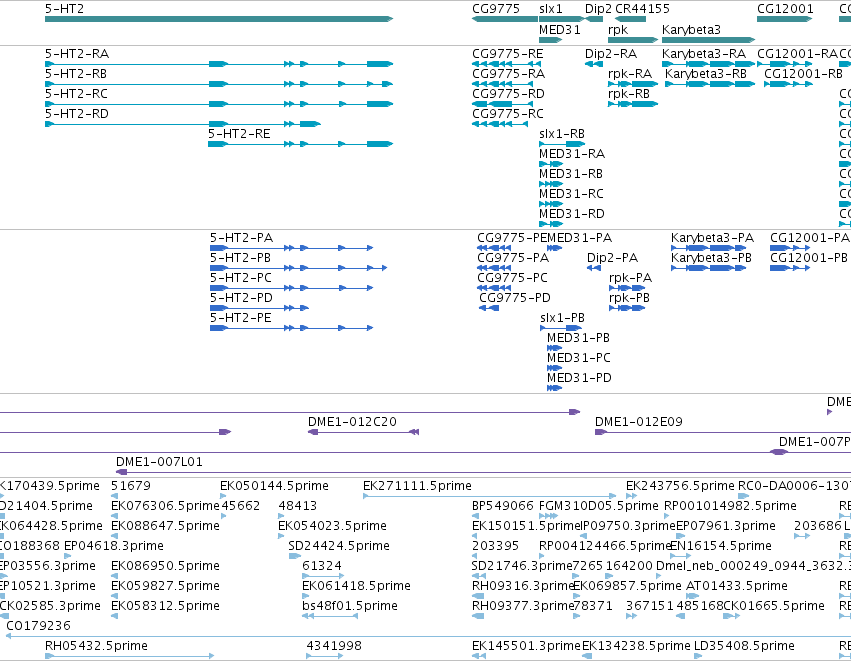Click the Karybeta3 gene label
Image resolution: width=851 pixels, height=661 pixels.
pos(691,29)
